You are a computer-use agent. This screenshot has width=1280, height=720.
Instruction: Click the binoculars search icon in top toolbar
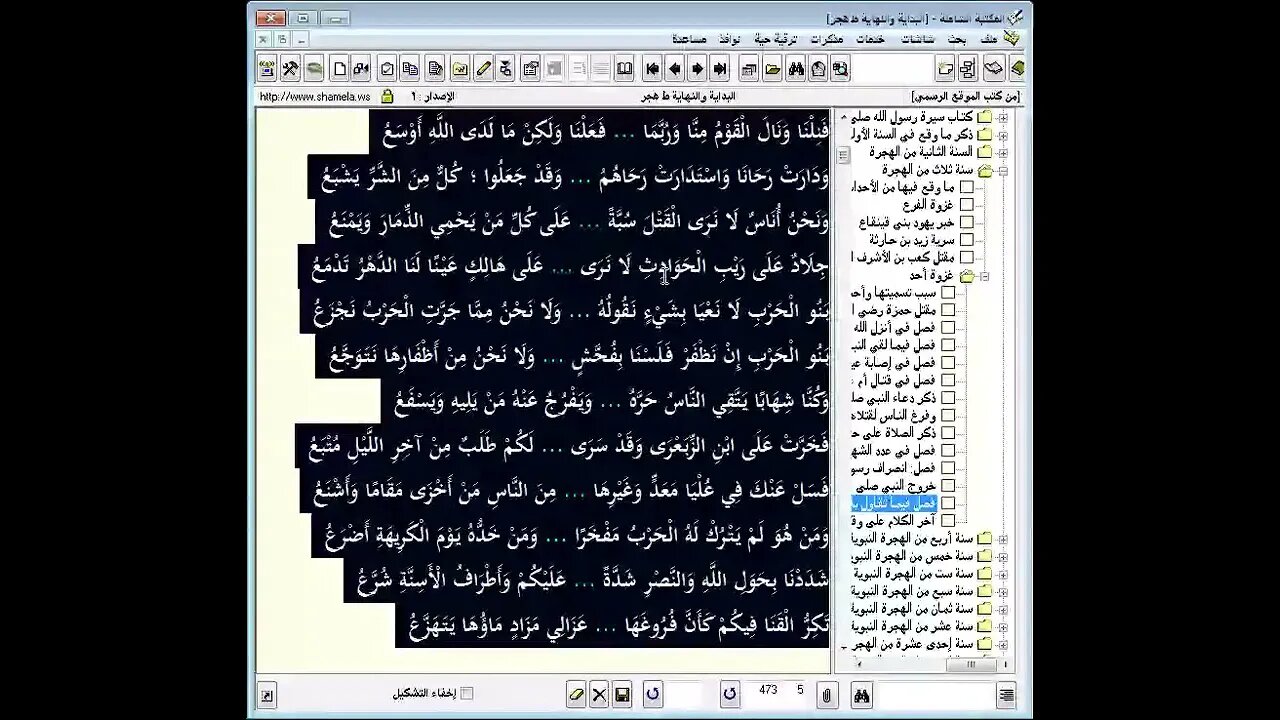pos(796,69)
